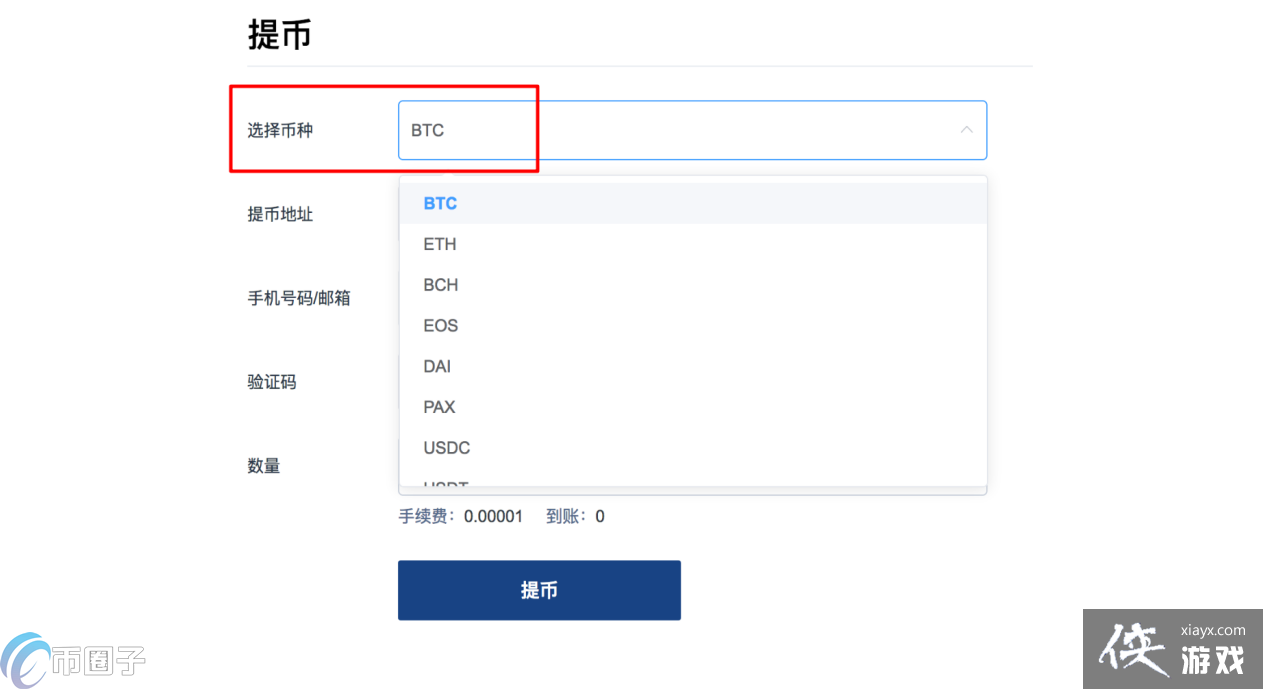Choose EOS from the coin options

click(439, 325)
